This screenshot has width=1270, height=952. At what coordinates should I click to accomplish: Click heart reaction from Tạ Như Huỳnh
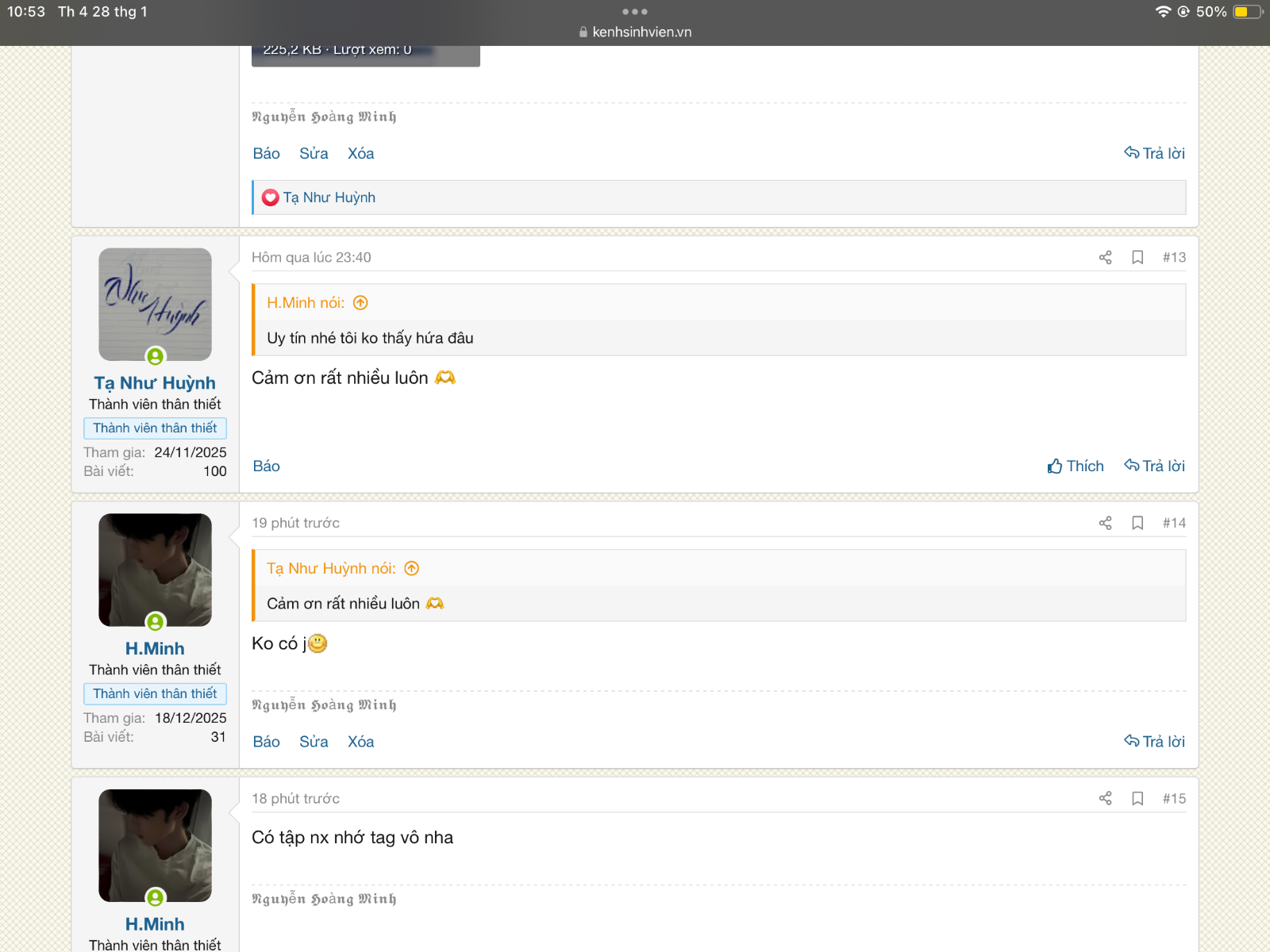271,198
